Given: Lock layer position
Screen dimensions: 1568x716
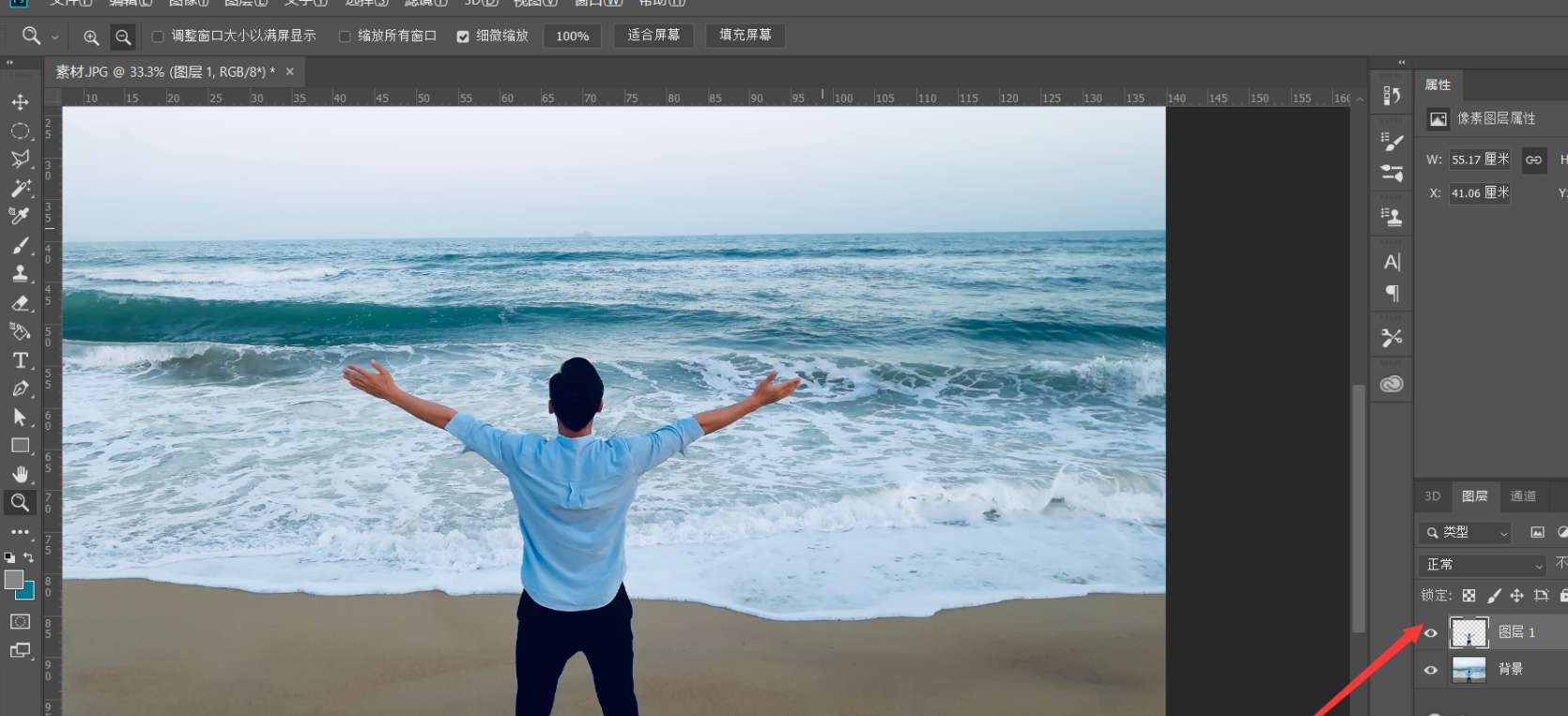Looking at the screenshot, I should pyautogui.click(x=1516, y=595).
